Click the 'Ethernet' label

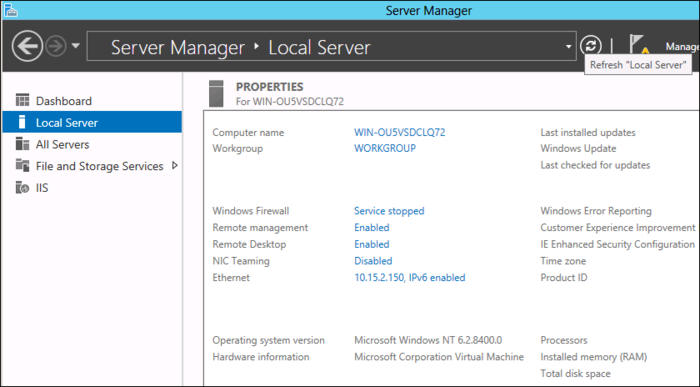(x=231, y=278)
